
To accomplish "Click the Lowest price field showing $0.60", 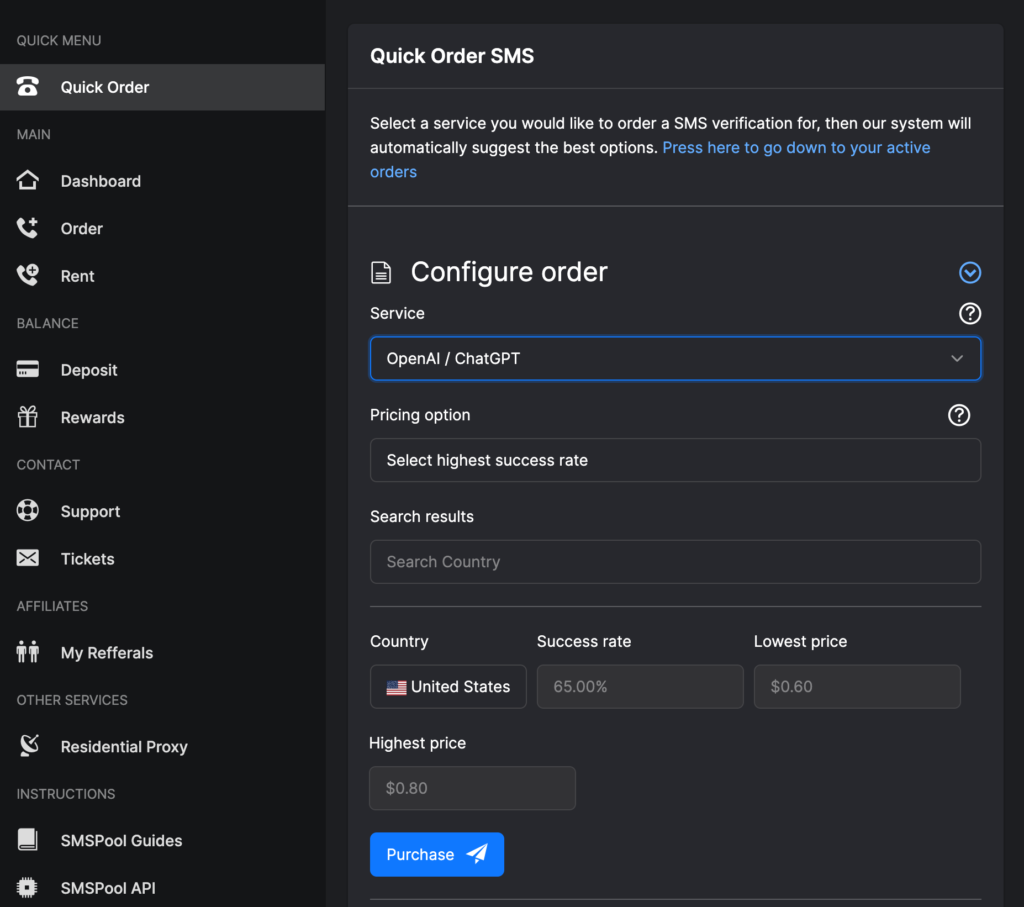I will point(857,687).
